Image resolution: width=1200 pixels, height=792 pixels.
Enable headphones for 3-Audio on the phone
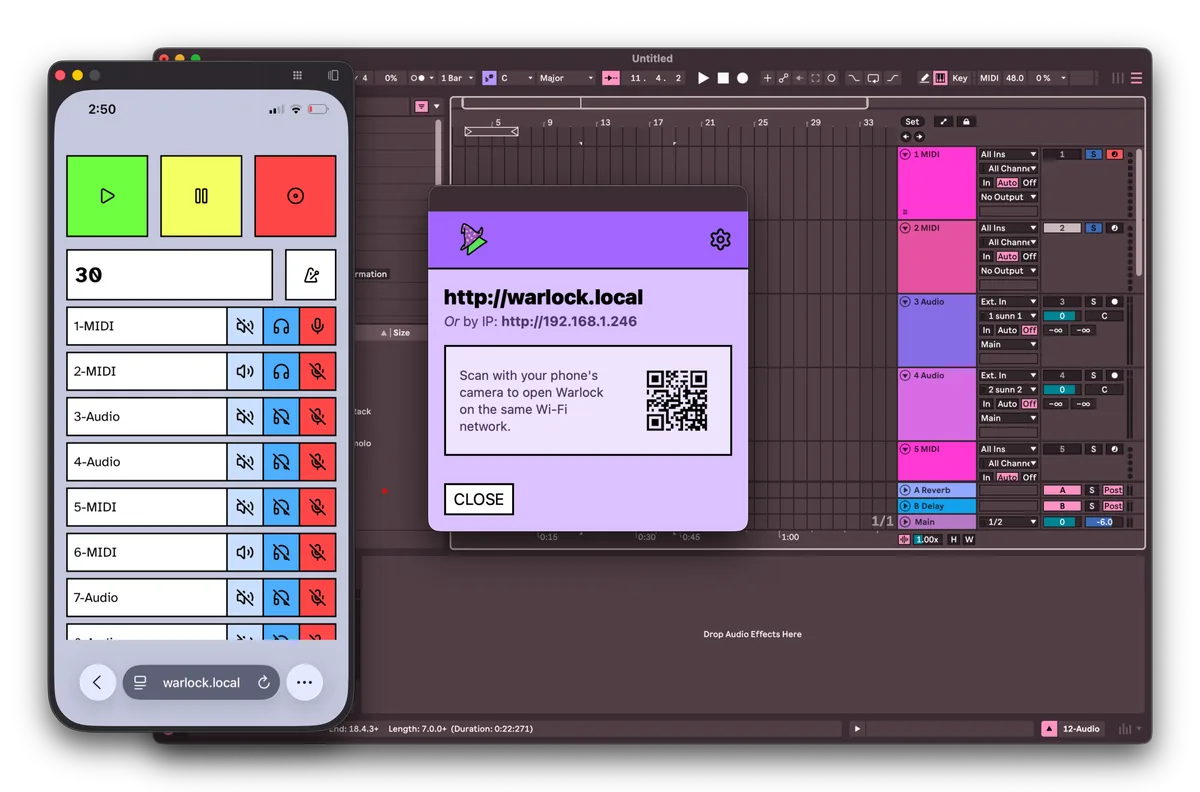[281, 416]
